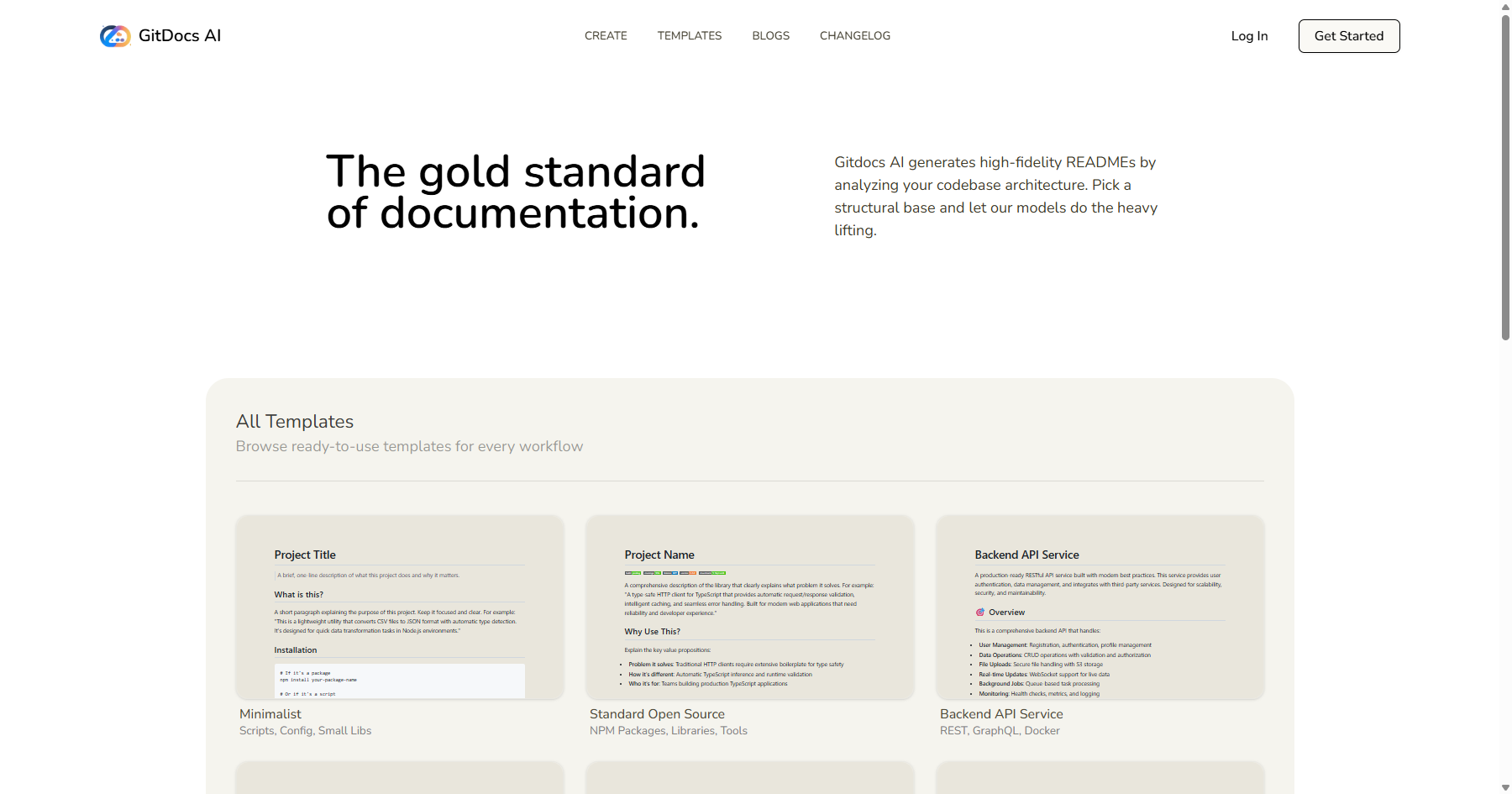Screen dimensions: 1512x794
Task: Click the Get Started button
Action: coord(1348,35)
